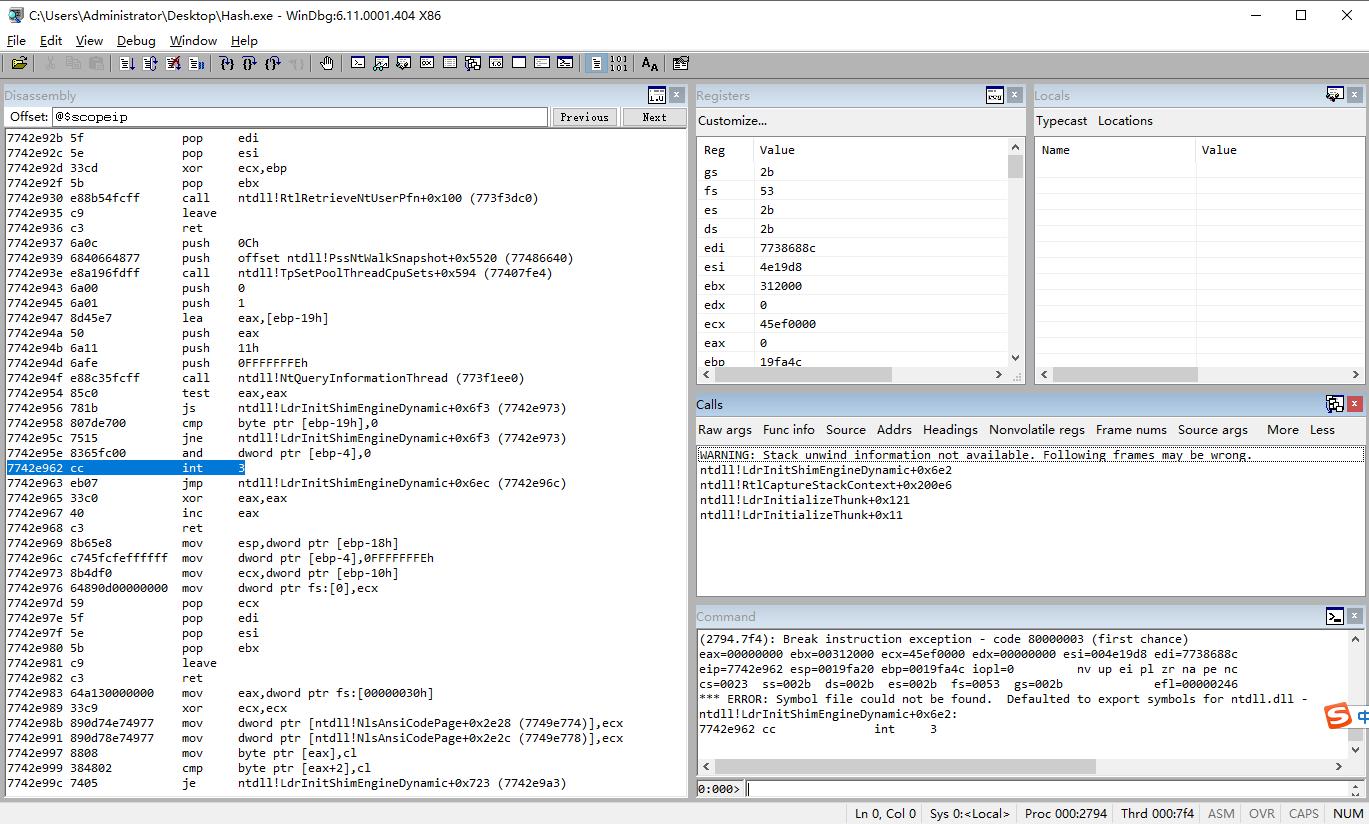1369x824 pixels.
Task: Click the command input field
Action: click(x=1050, y=788)
